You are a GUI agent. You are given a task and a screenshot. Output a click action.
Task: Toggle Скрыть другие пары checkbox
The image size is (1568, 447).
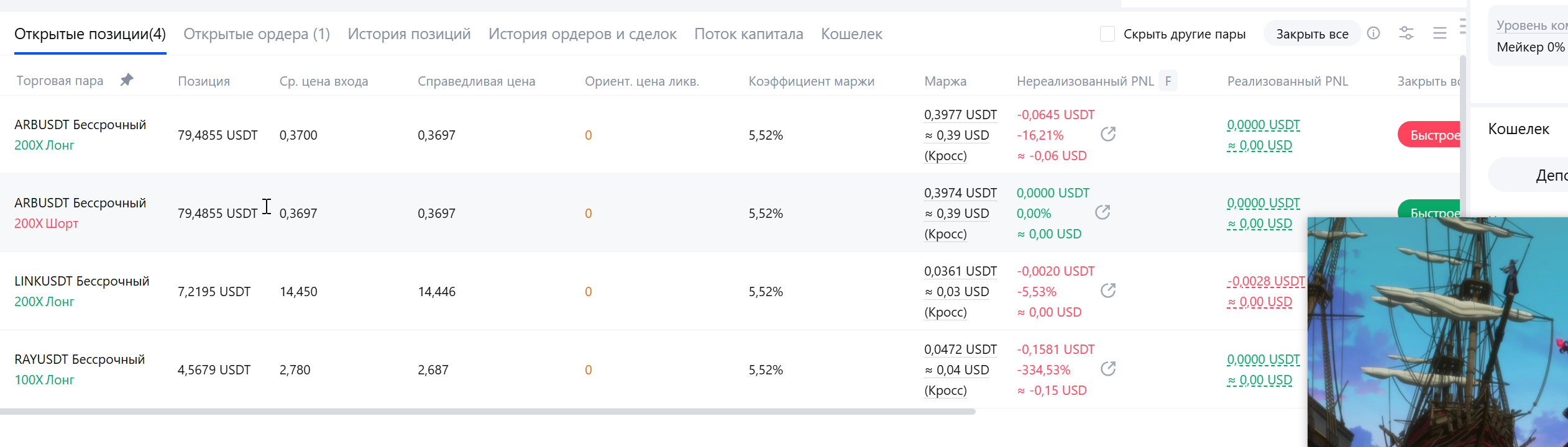[x=1107, y=34]
